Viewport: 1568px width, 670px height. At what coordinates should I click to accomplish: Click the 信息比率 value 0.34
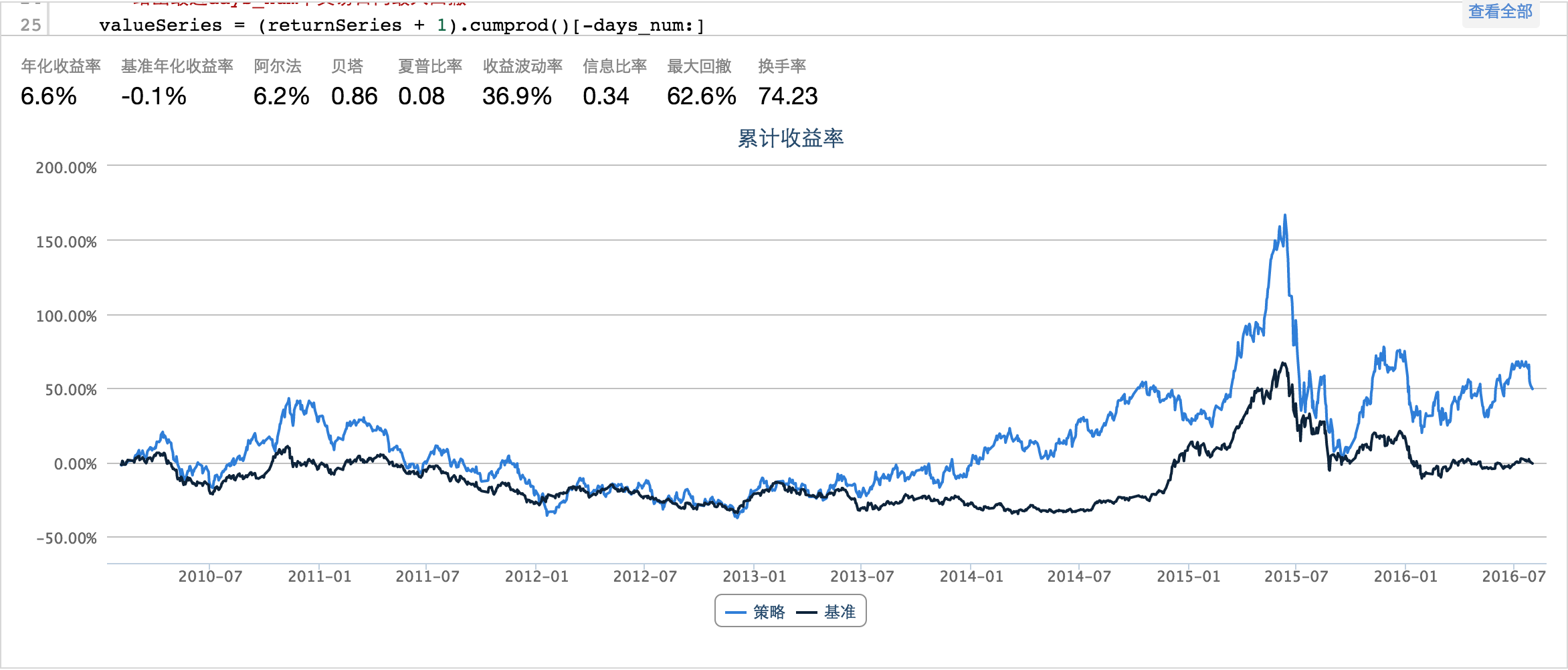coord(605,96)
